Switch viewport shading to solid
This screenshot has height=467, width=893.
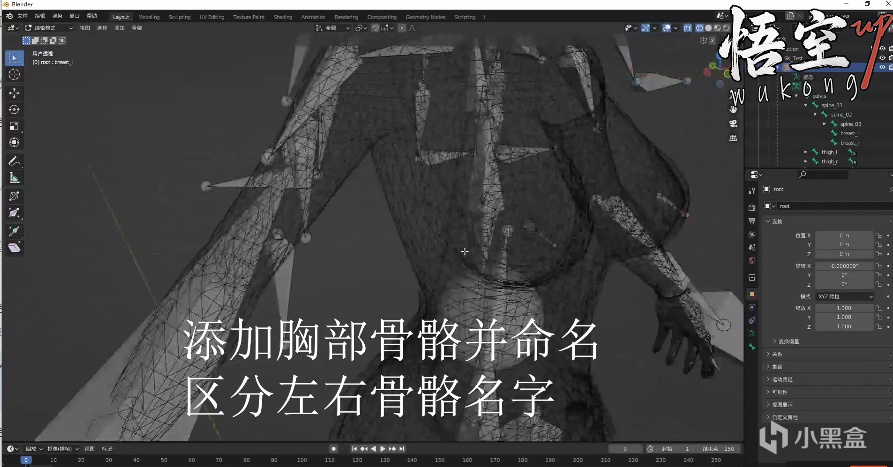708,27
